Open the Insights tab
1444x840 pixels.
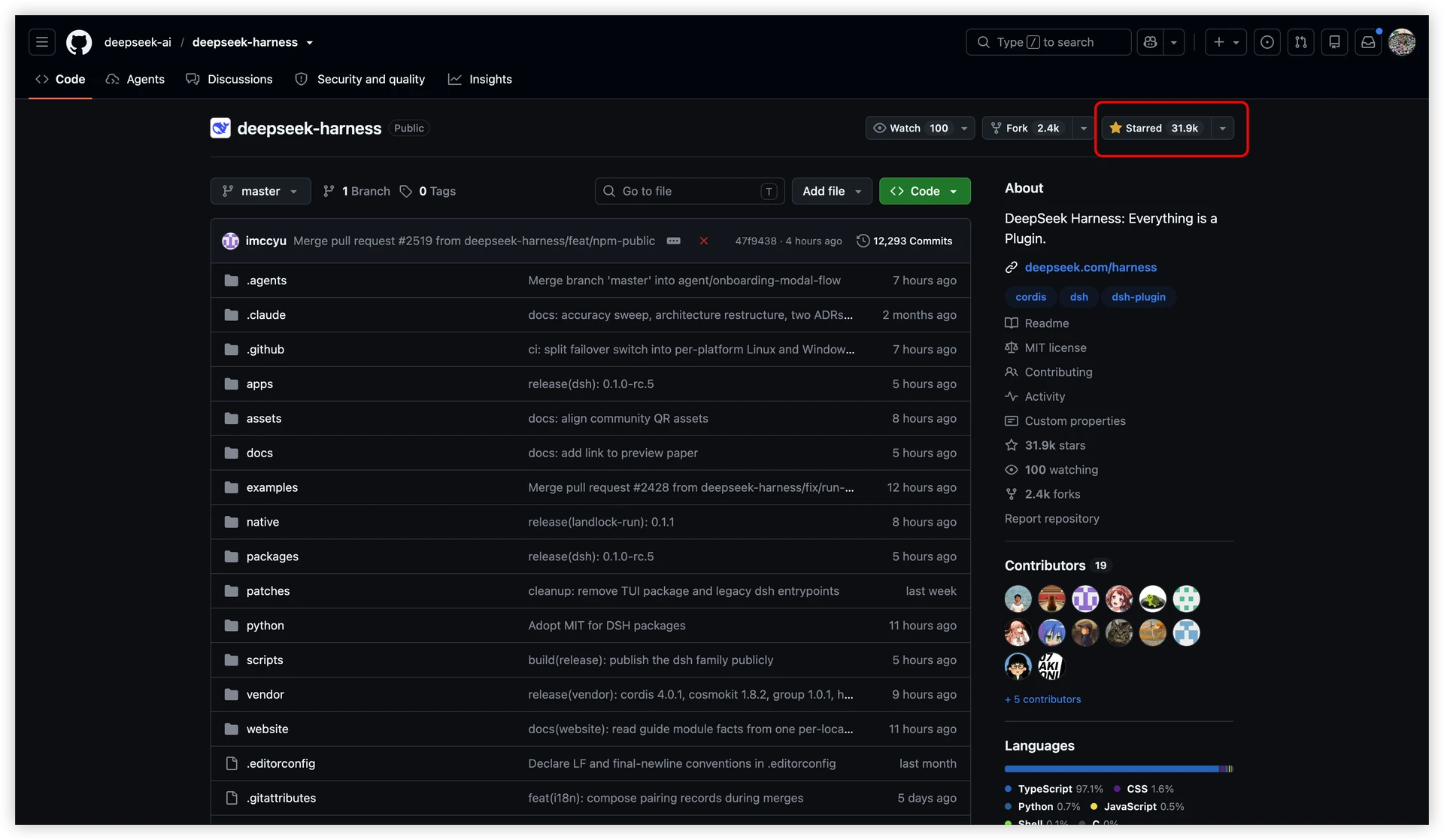480,79
